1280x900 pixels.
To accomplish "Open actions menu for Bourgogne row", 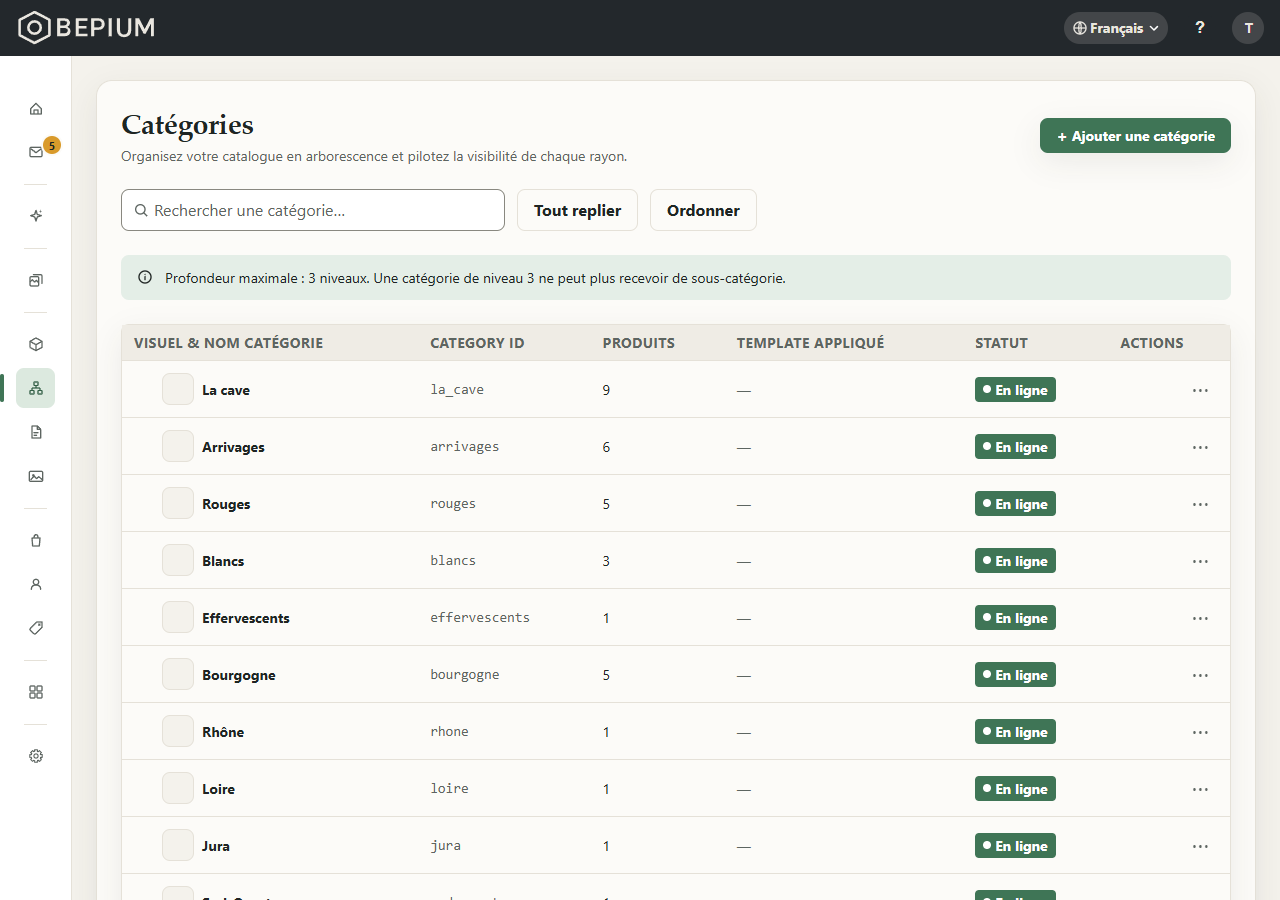I will point(1200,675).
